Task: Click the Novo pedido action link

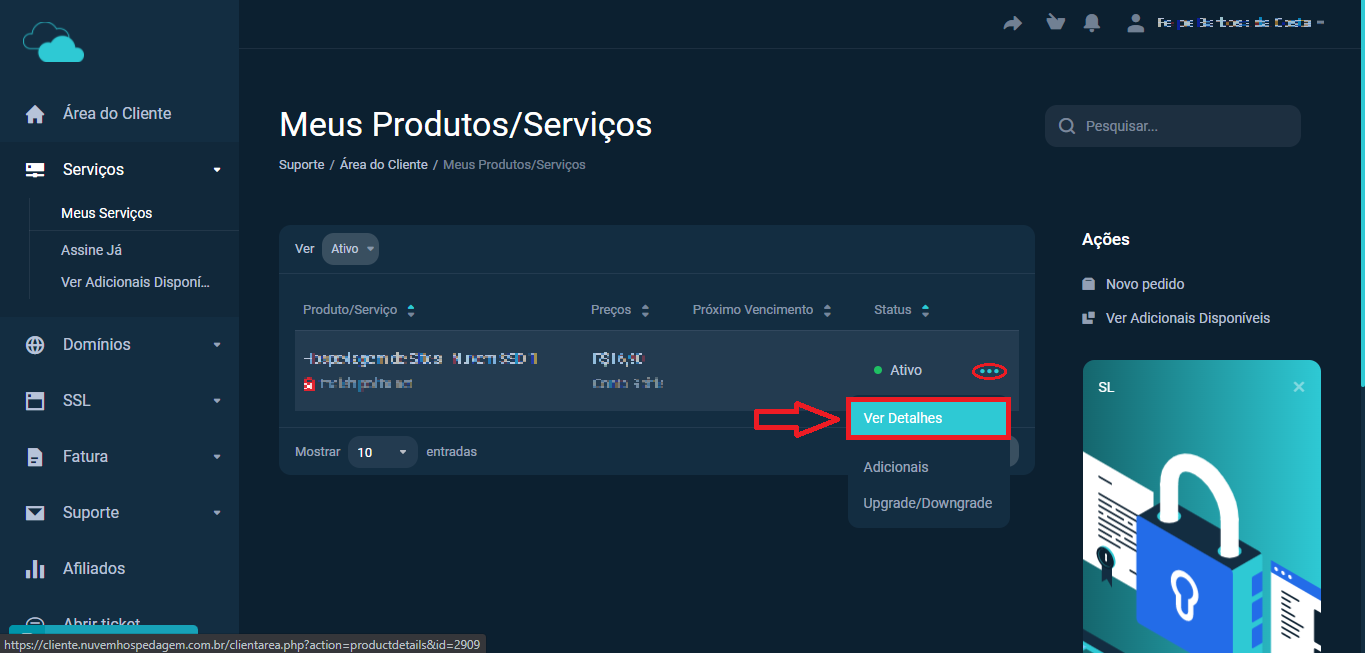Action: click(1144, 284)
